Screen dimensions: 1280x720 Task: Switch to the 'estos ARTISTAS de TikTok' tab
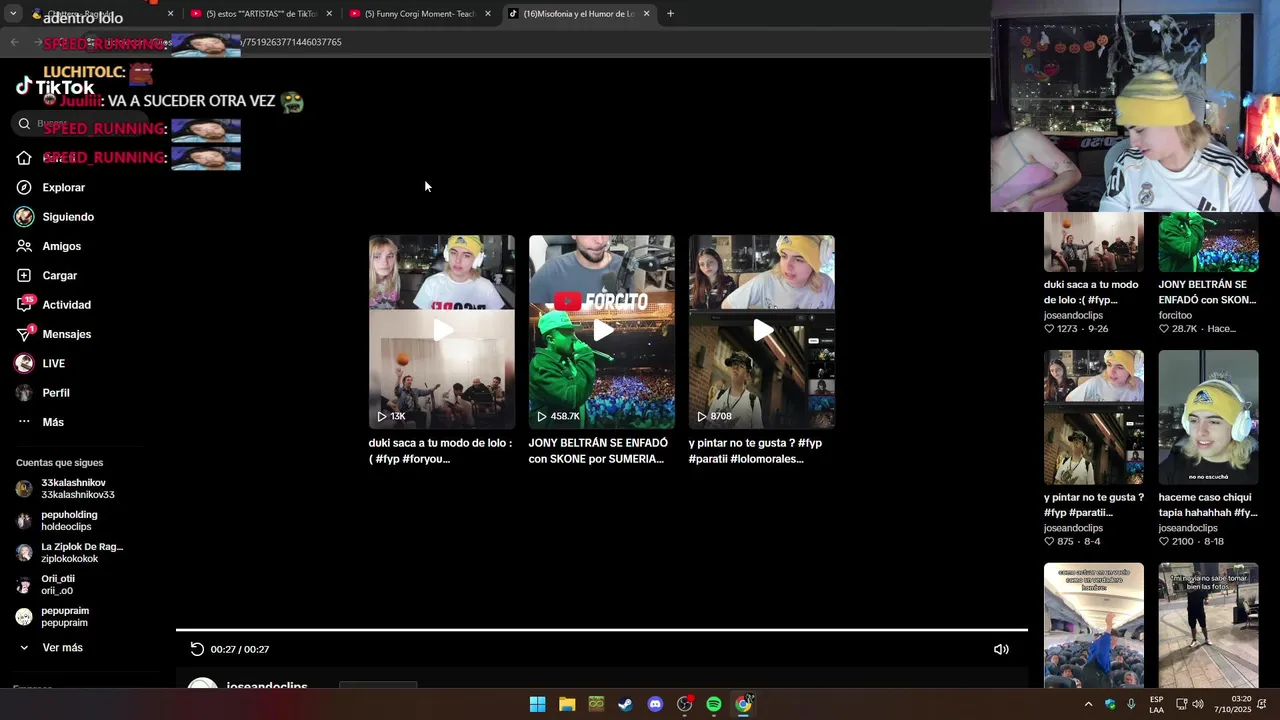click(261, 14)
